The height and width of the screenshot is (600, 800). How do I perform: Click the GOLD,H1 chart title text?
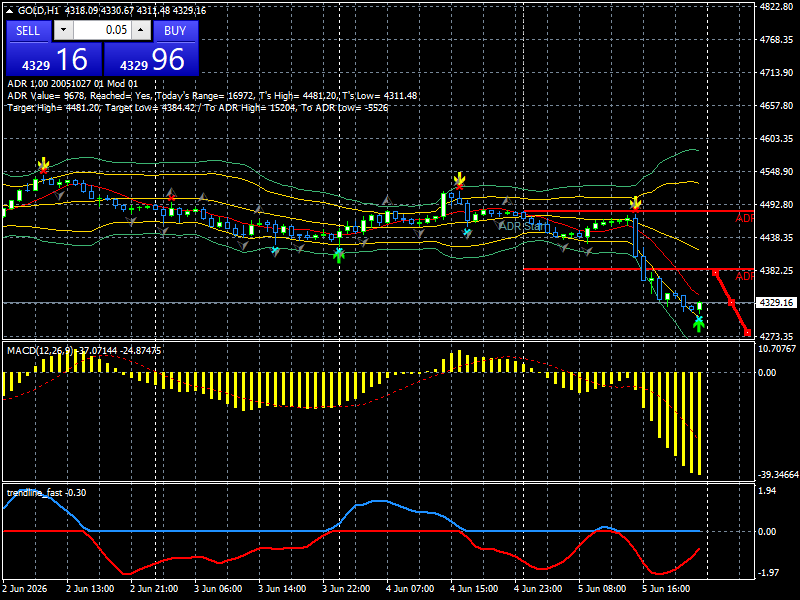pyautogui.click(x=38, y=10)
